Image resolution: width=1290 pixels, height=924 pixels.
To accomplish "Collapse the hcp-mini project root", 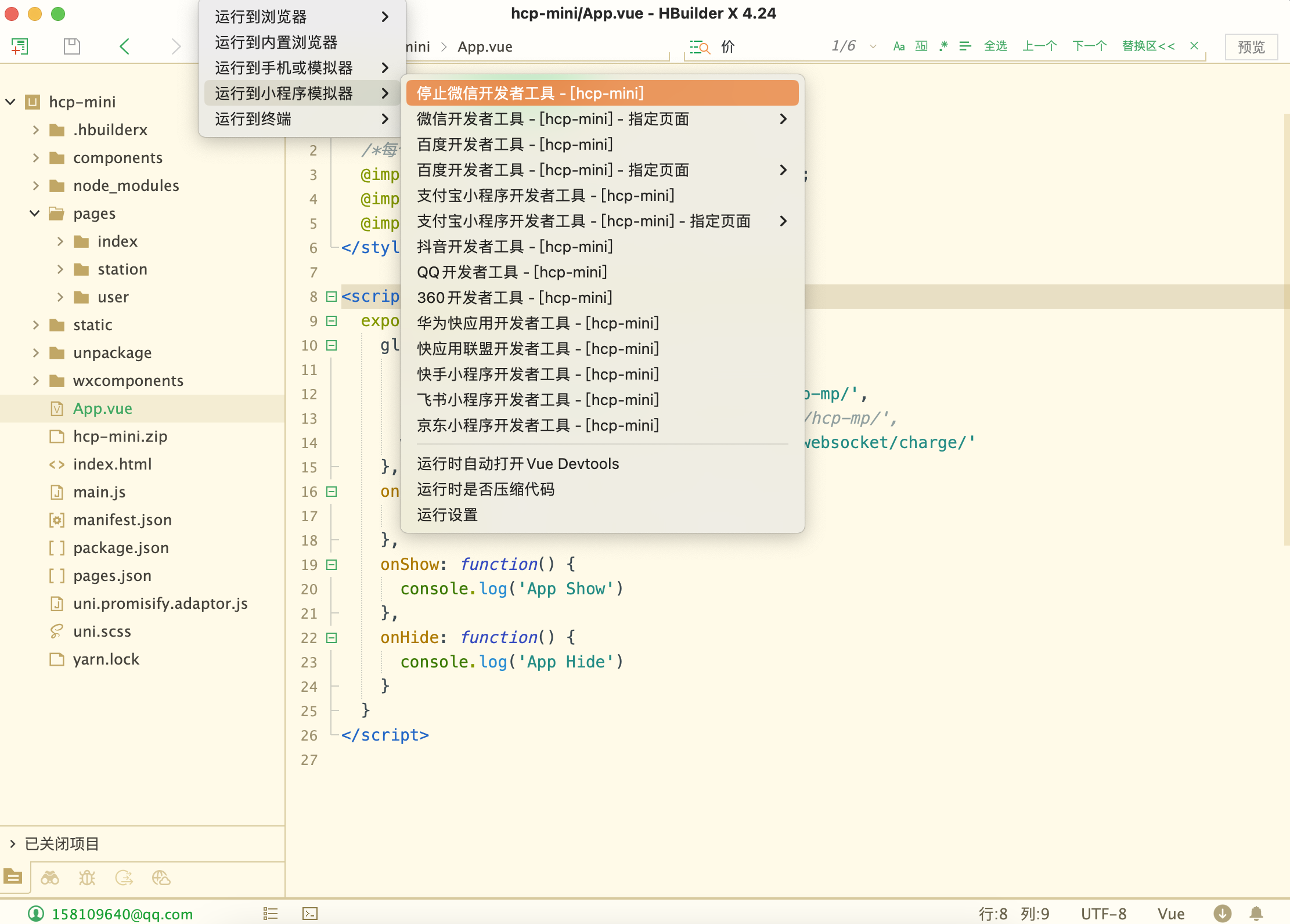I will coord(10,102).
